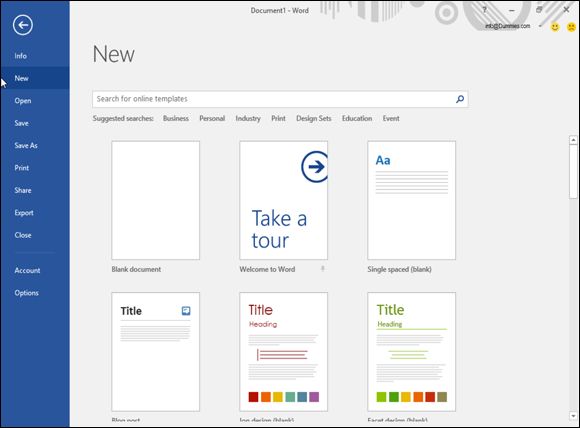Send a smile feedback icon
The height and width of the screenshot is (428, 580).
pos(555,27)
